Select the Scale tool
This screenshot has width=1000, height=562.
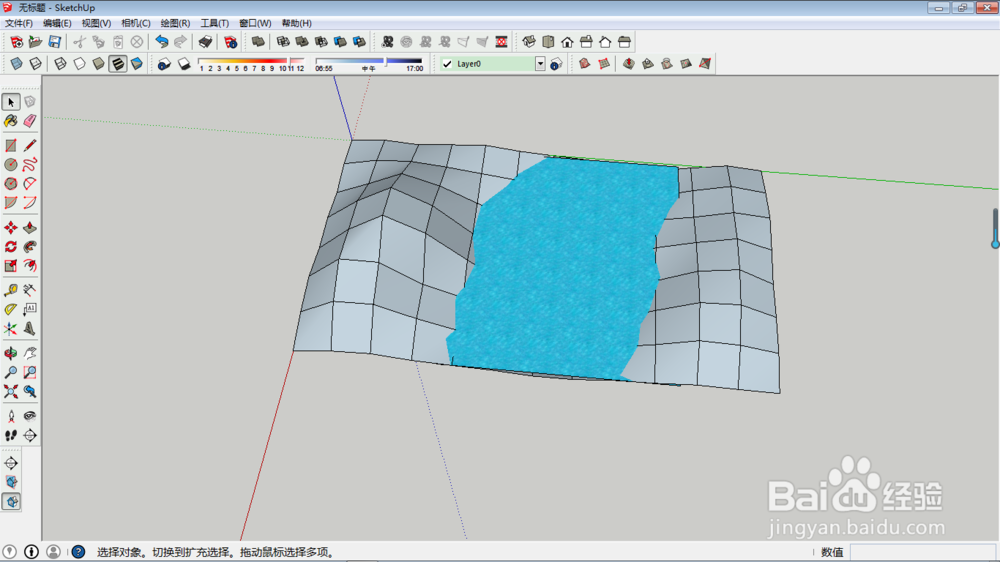tap(11, 265)
